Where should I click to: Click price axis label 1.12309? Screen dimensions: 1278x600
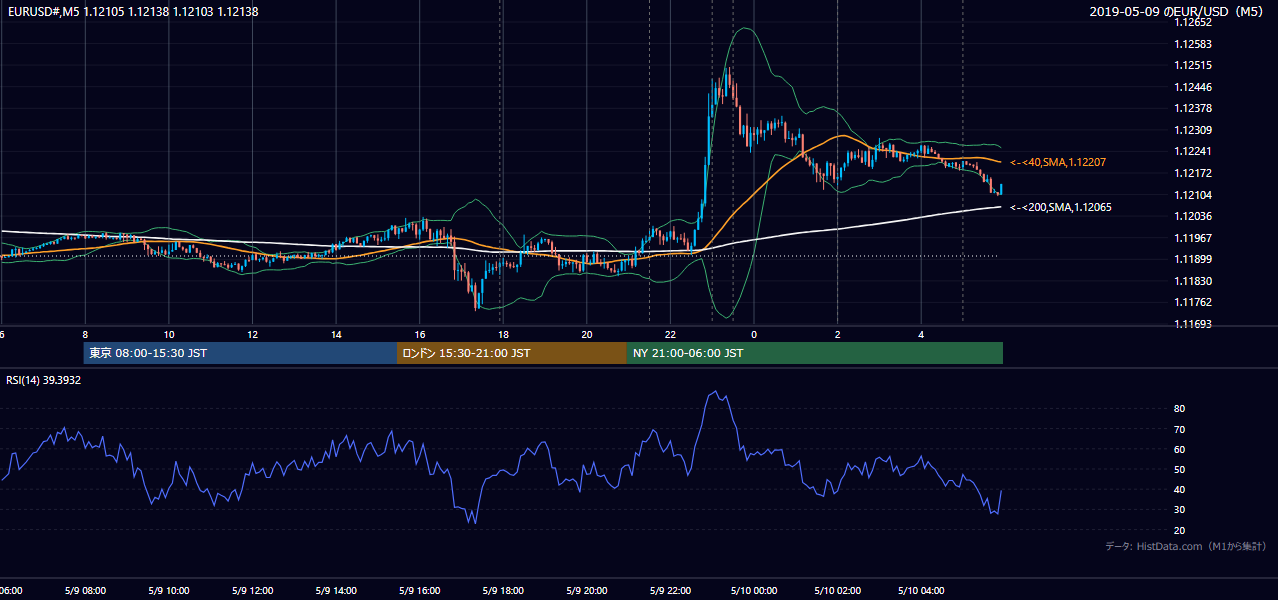coord(1193,130)
